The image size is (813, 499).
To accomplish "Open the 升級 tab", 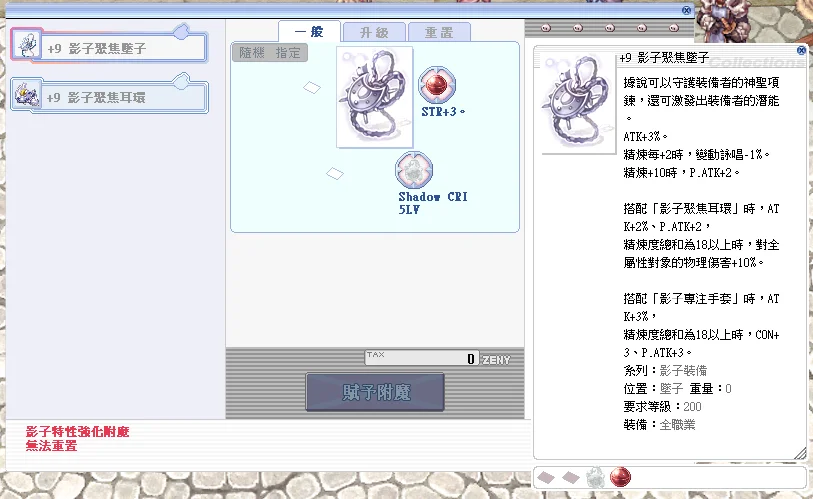I will coord(374,32).
